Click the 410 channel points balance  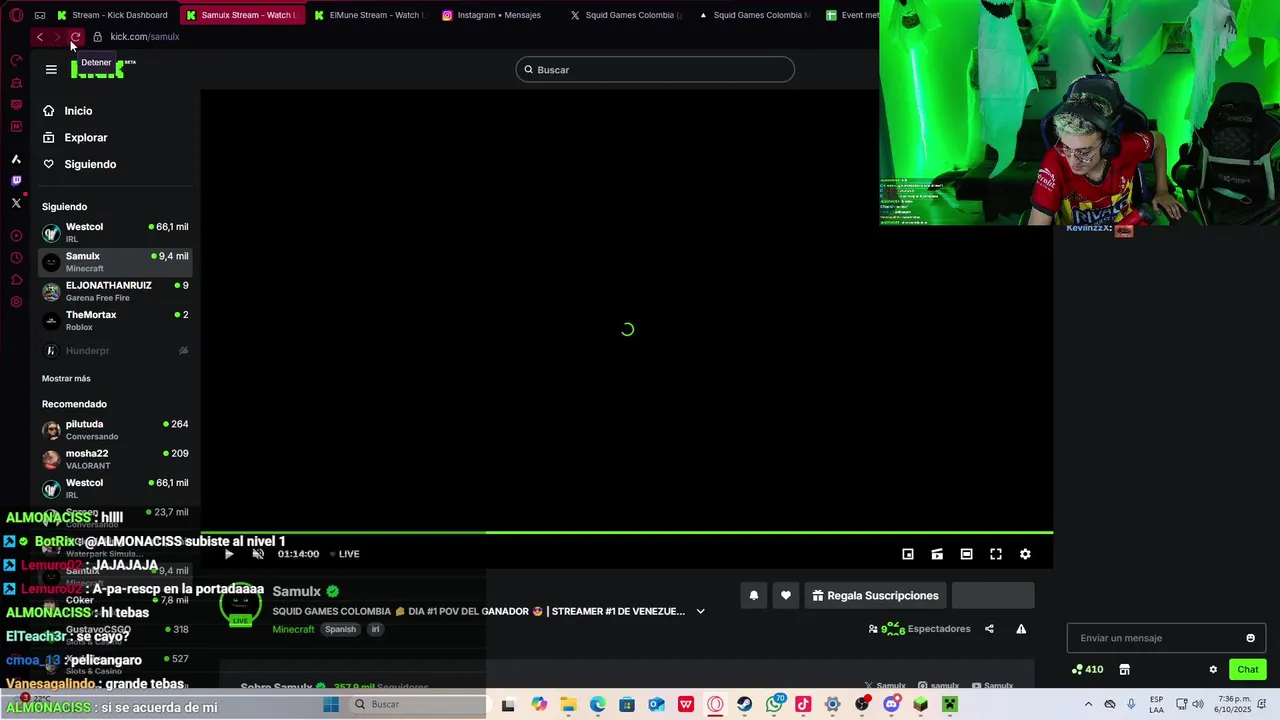(1088, 670)
